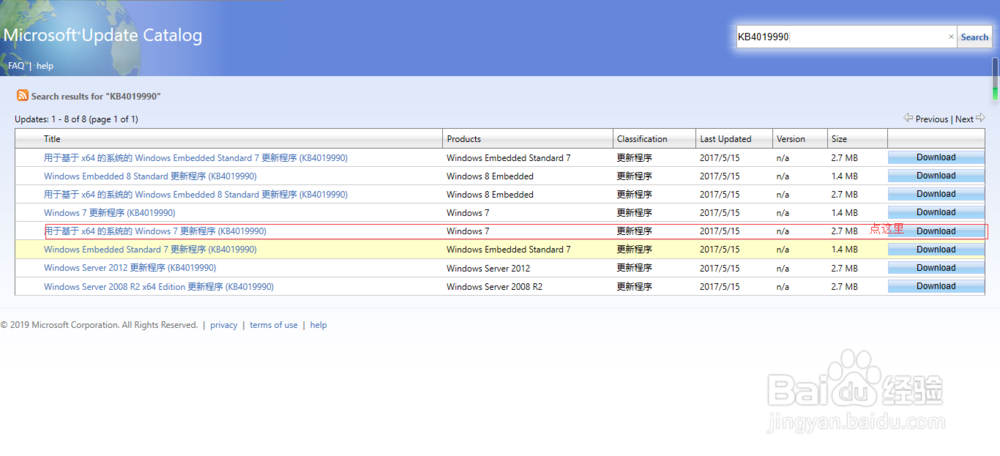The image size is (1000, 456).
Task: Download Windows Server 2012 update
Action: (936, 268)
